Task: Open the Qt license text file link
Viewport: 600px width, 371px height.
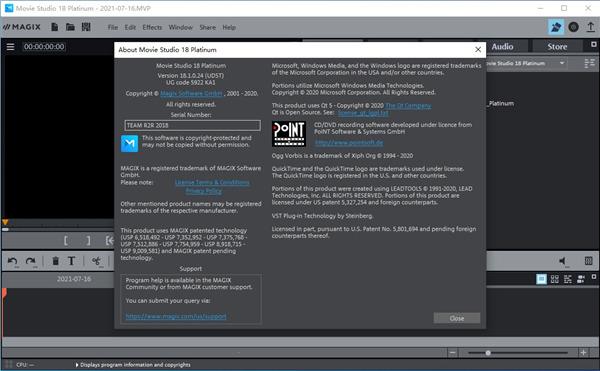Action: (x=363, y=112)
